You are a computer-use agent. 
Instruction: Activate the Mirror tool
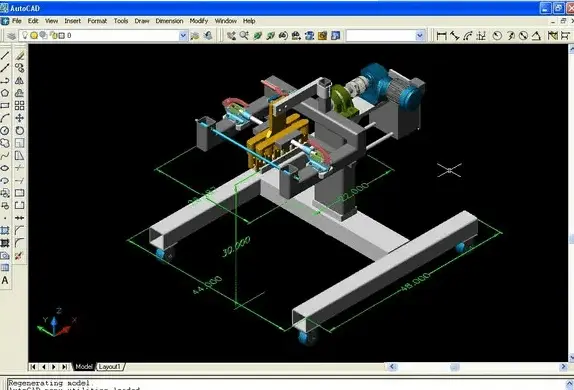click(19, 81)
